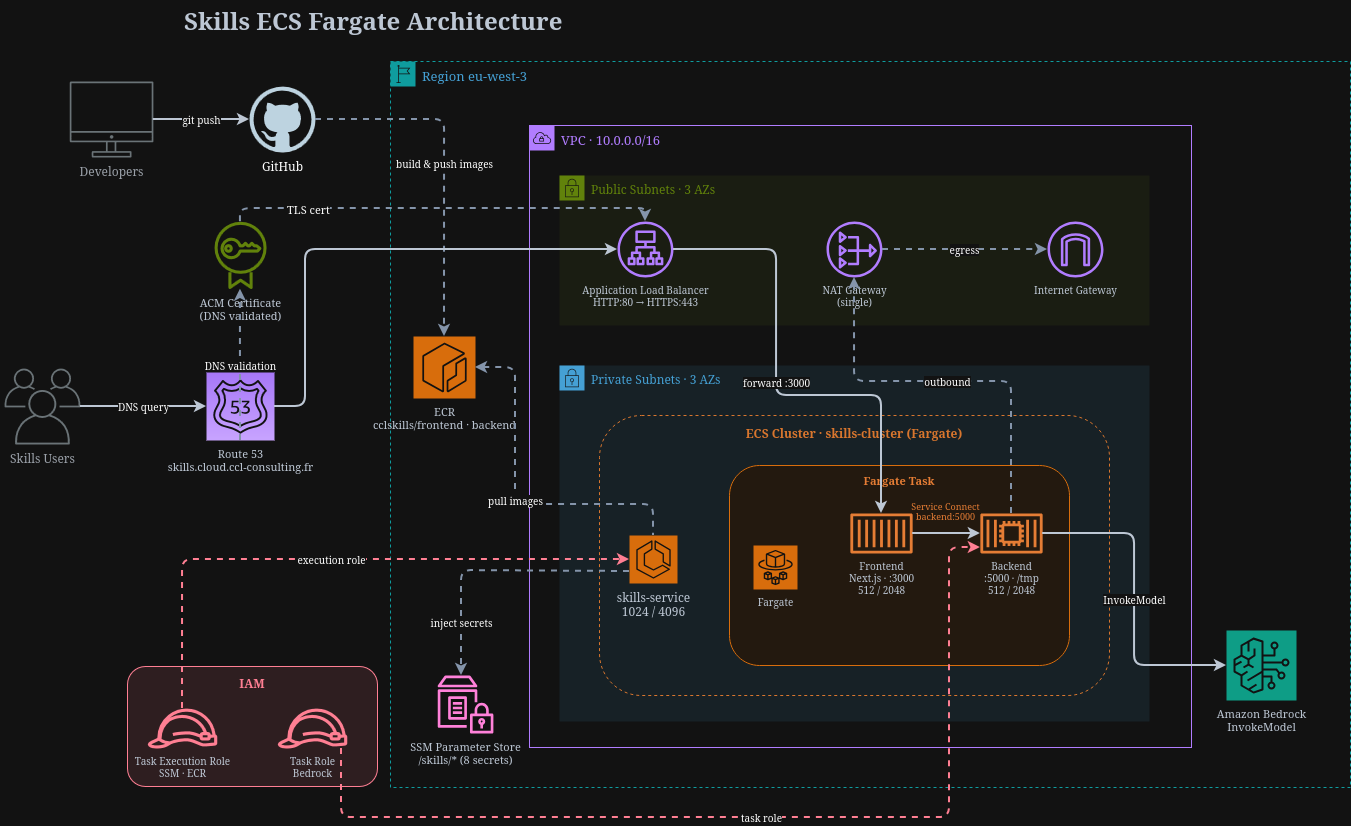Image resolution: width=1351 pixels, height=826 pixels.
Task: Click 'Private Subnets · 3 AZs' label
Action: point(655,380)
